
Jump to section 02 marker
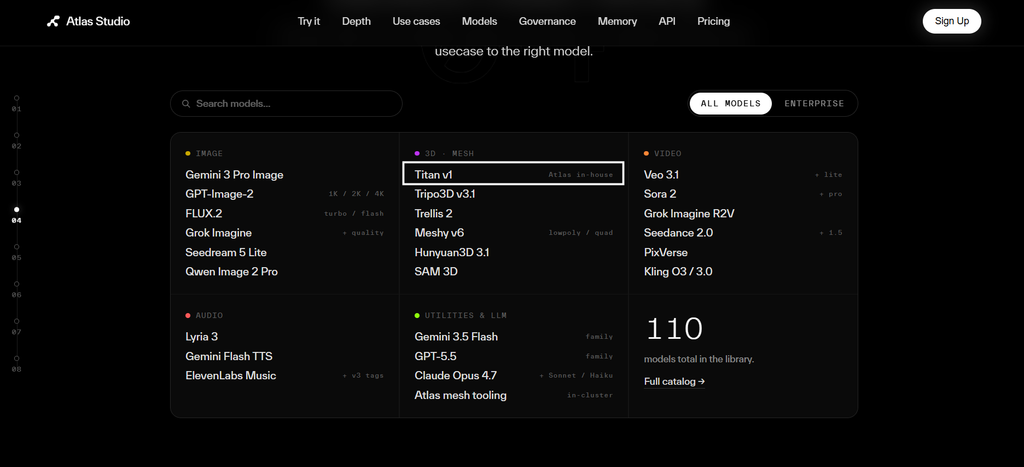pyautogui.click(x=16, y=140)
